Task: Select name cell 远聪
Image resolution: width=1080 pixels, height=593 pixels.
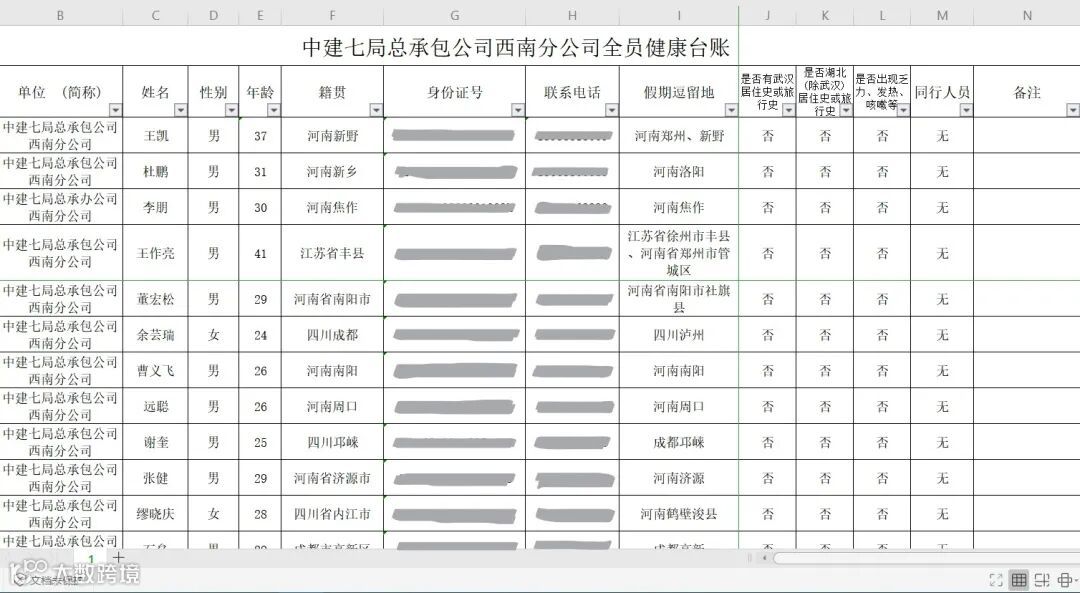Action: (156, 406)
